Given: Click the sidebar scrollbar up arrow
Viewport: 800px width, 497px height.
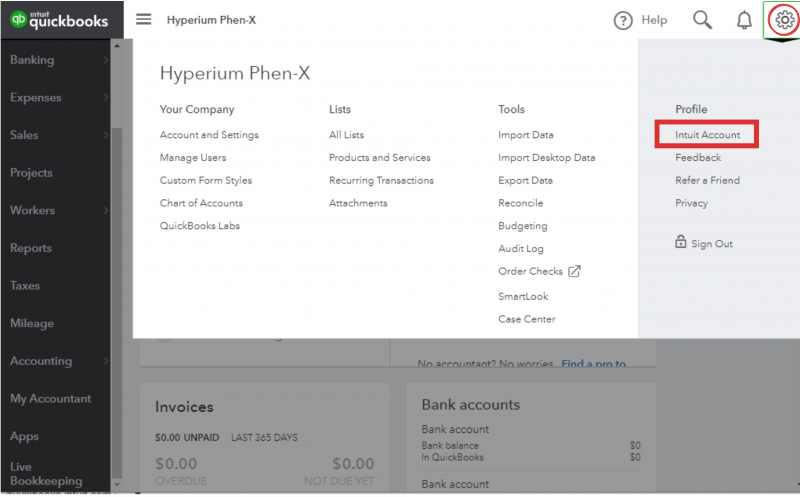Looking at the screenshot, I should click(x=117, y=46).
